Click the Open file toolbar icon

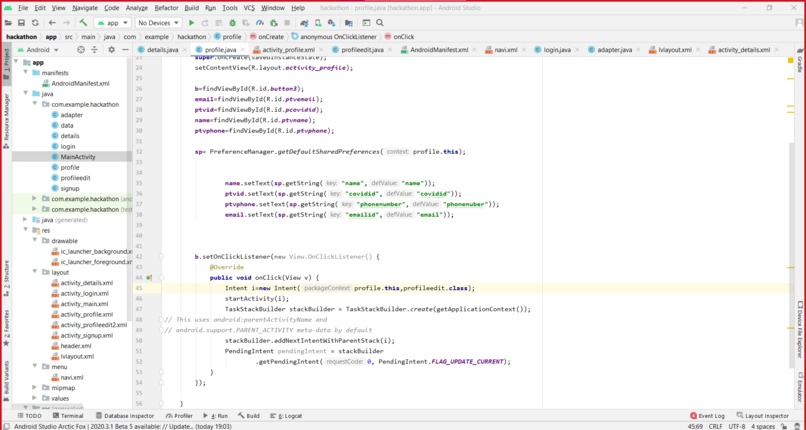pyautogui.click(x=8, y=23)
